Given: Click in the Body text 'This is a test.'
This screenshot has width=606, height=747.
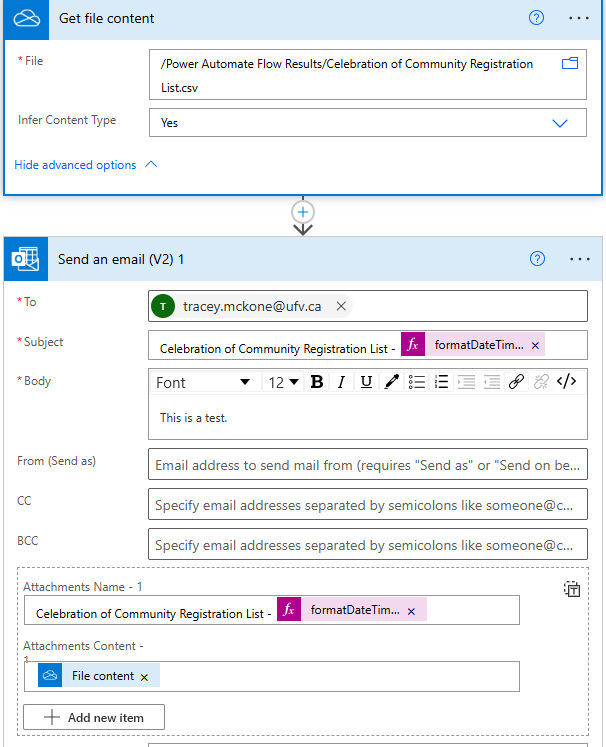Looking at the screenshot, I should pos(193,418).
